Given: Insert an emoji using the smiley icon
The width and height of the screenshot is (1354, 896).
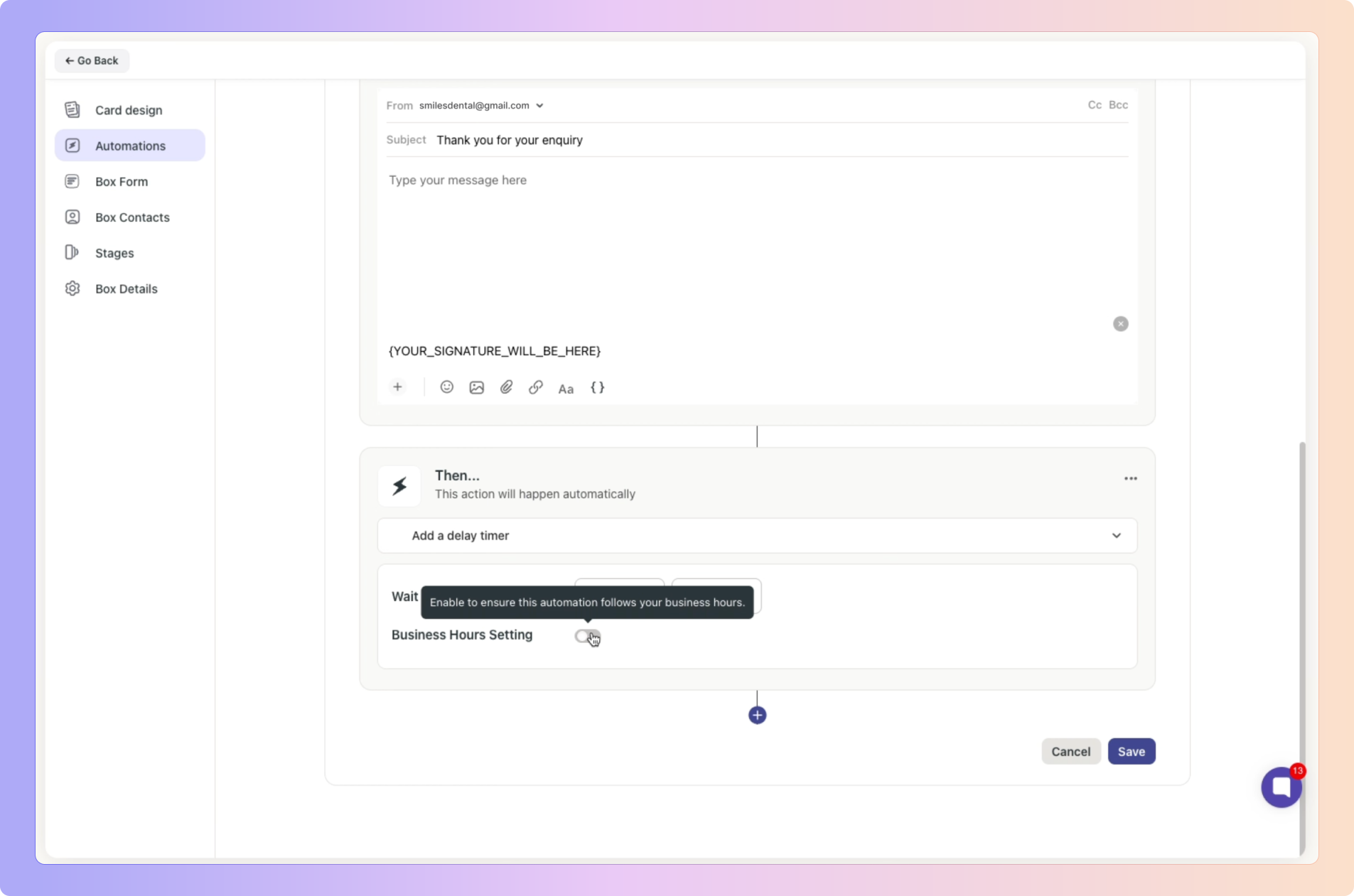Looking at the screenshot, I should 447,387.
